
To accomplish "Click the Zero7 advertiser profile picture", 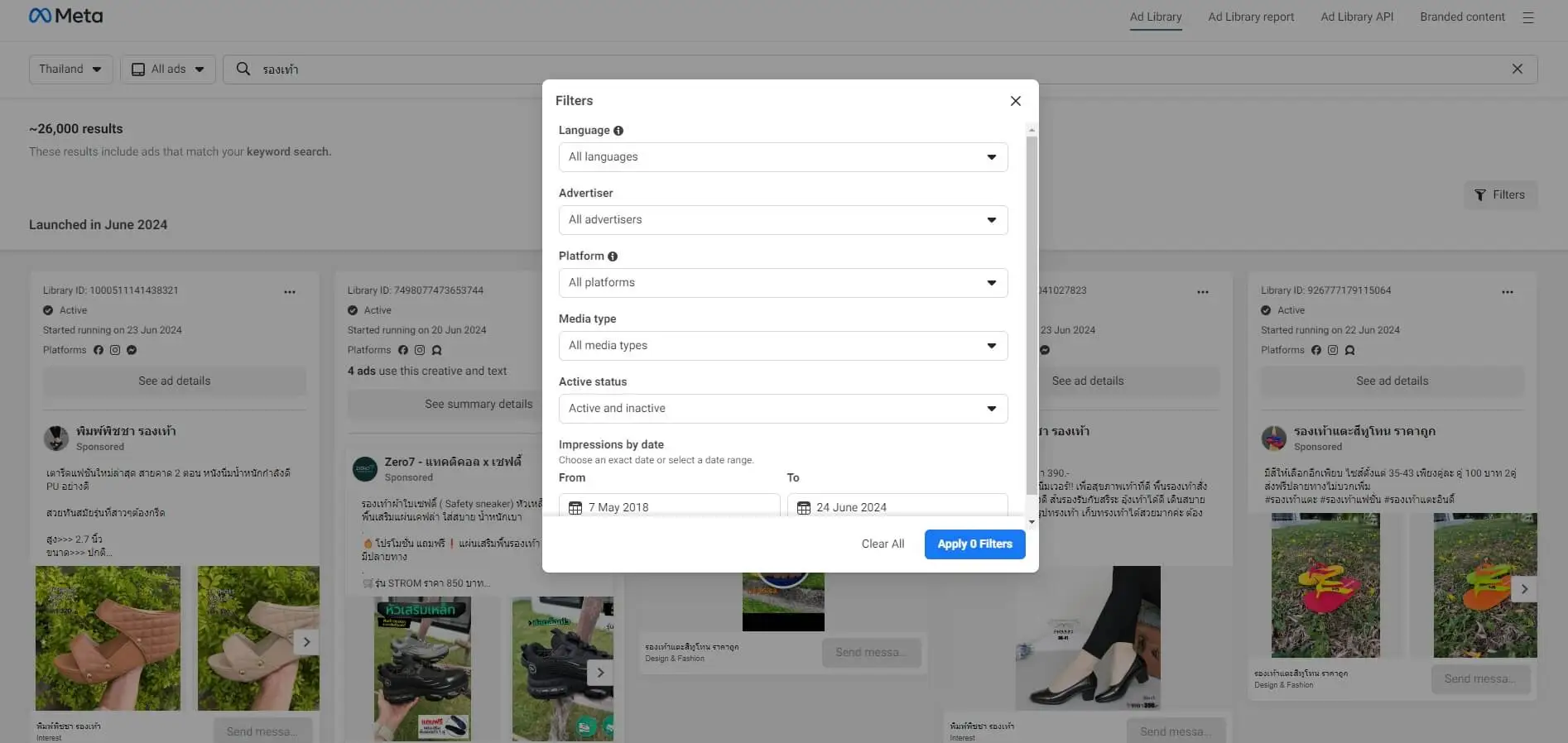I will coord(365,469).
